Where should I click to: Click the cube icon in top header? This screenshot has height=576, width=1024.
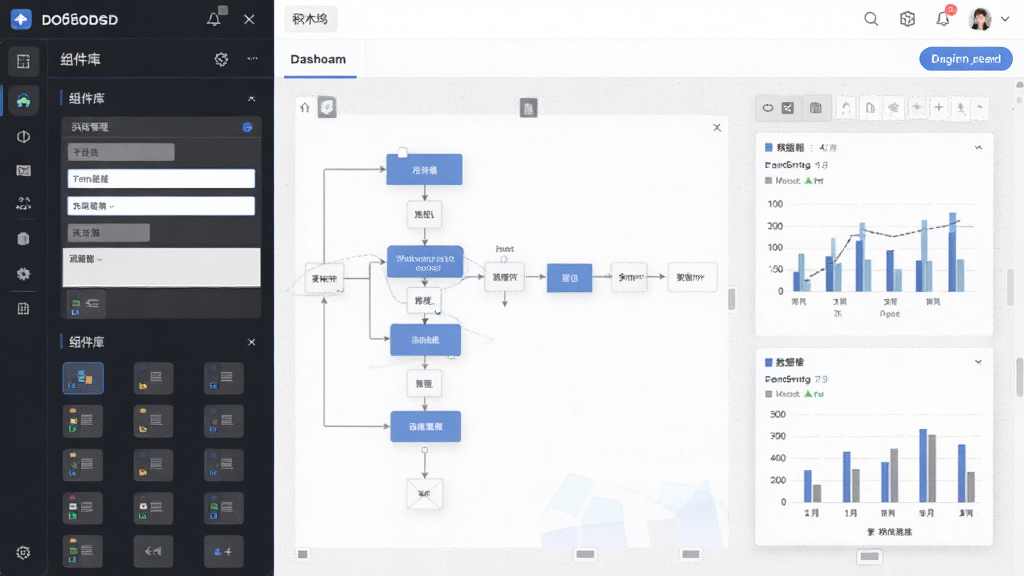click(907, 19)
